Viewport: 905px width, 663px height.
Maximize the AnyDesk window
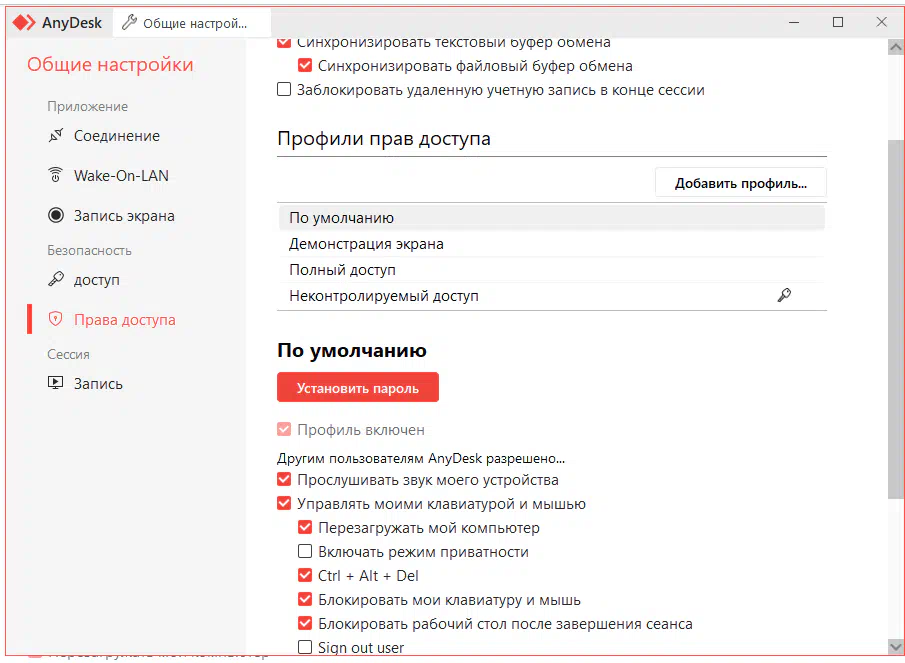(838, 23)
